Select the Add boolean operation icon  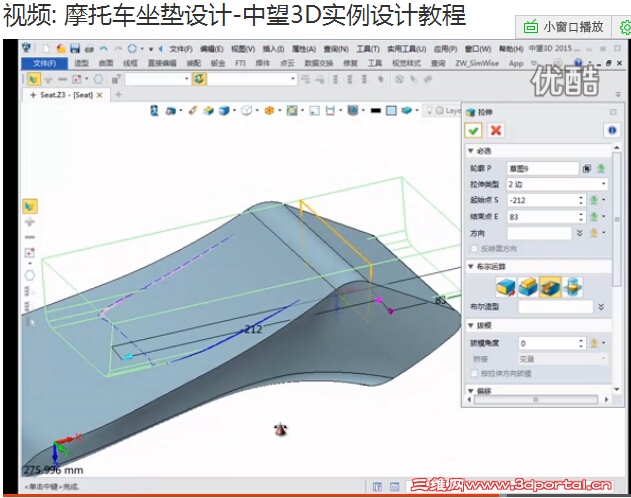point(528,287)
